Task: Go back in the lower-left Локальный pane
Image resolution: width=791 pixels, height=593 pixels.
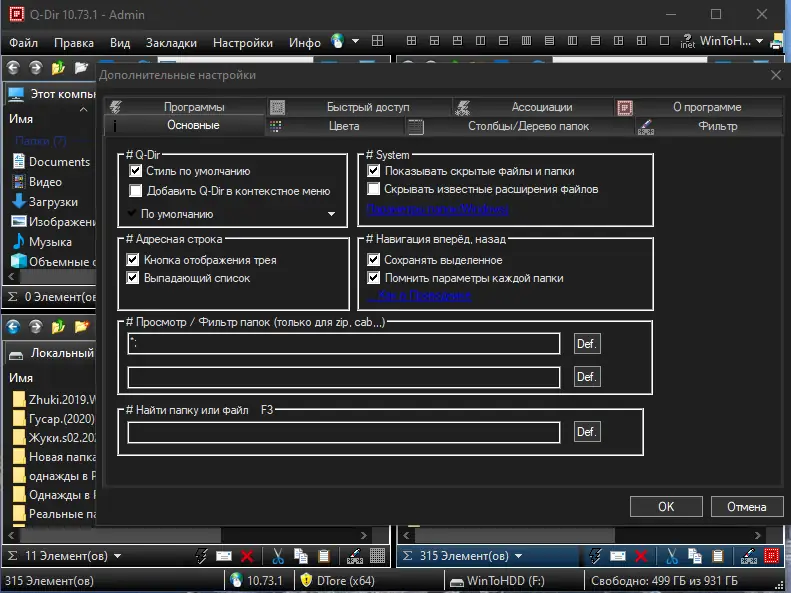Action: click(13, 327)
